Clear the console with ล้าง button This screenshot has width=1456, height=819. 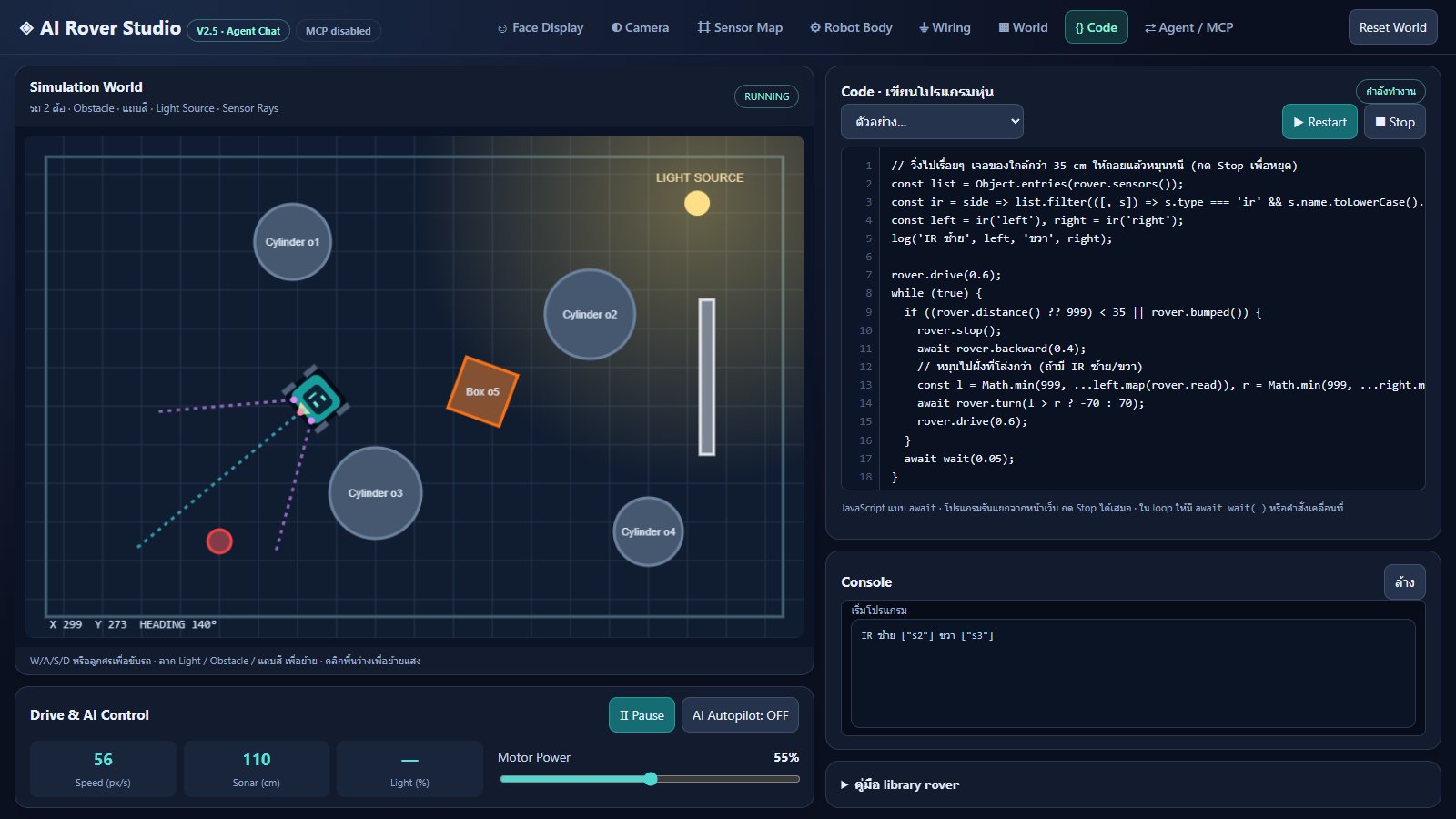click(1404, 582)
